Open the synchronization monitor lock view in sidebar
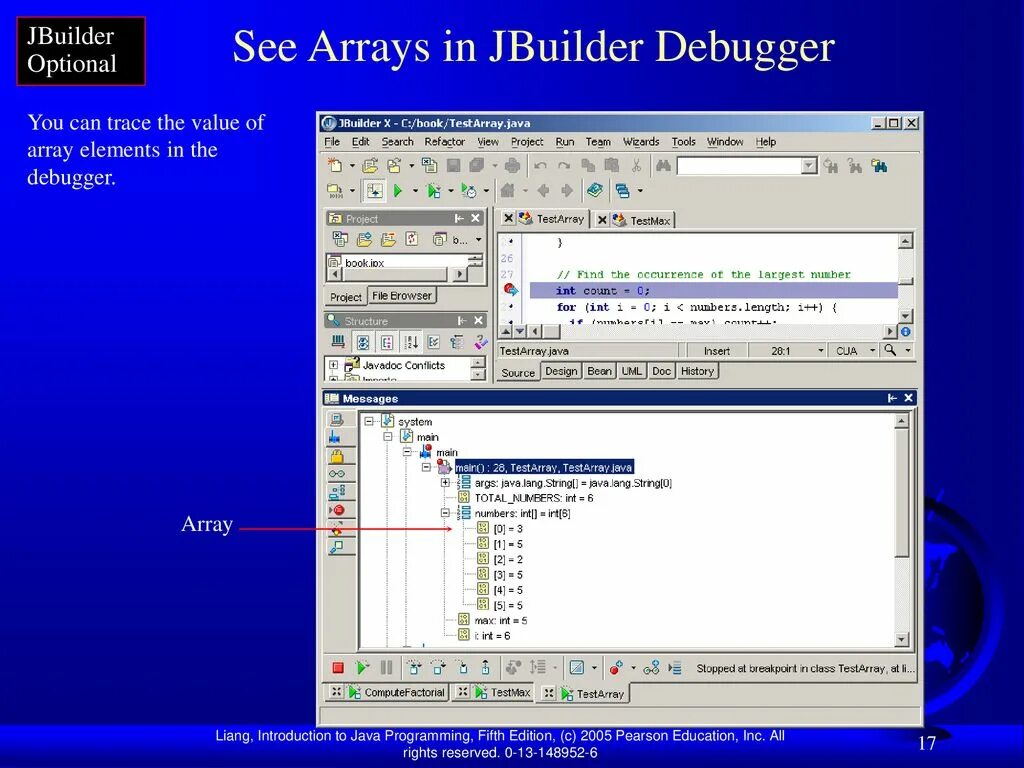Screen dimensions: 1024x768 (x=338, y=456)
